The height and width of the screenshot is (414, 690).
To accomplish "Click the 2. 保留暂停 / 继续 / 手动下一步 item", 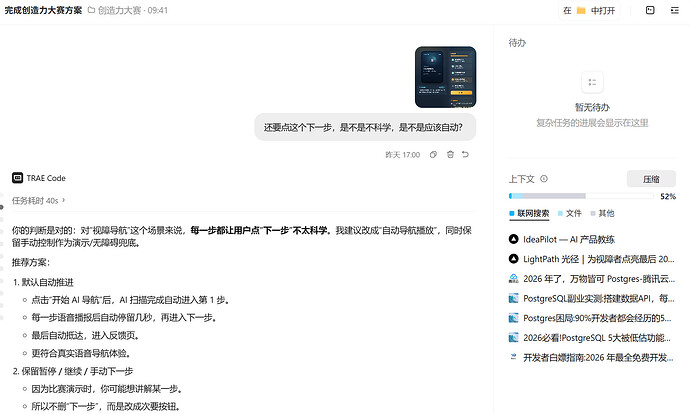I will click(73, 371).
